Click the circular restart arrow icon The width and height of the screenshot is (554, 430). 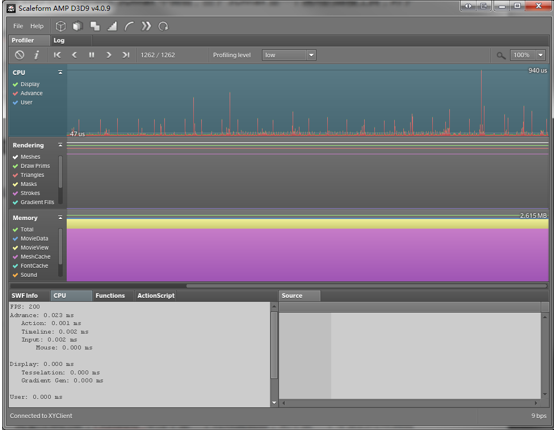click(x=163, y=26)
